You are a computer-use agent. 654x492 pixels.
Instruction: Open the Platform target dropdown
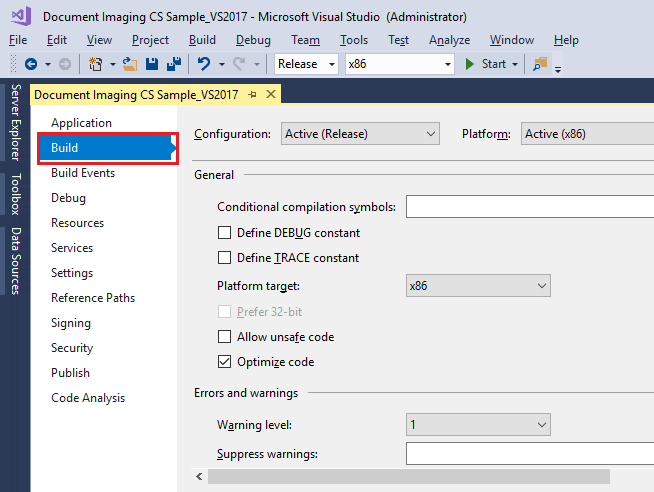[478, 286]
